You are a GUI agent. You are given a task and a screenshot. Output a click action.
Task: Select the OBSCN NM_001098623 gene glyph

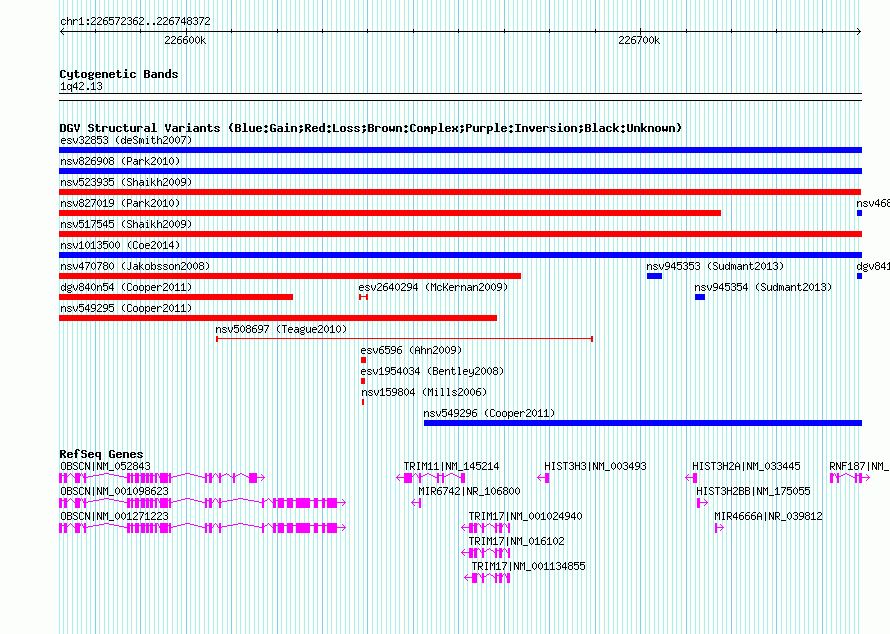[203, 503]
